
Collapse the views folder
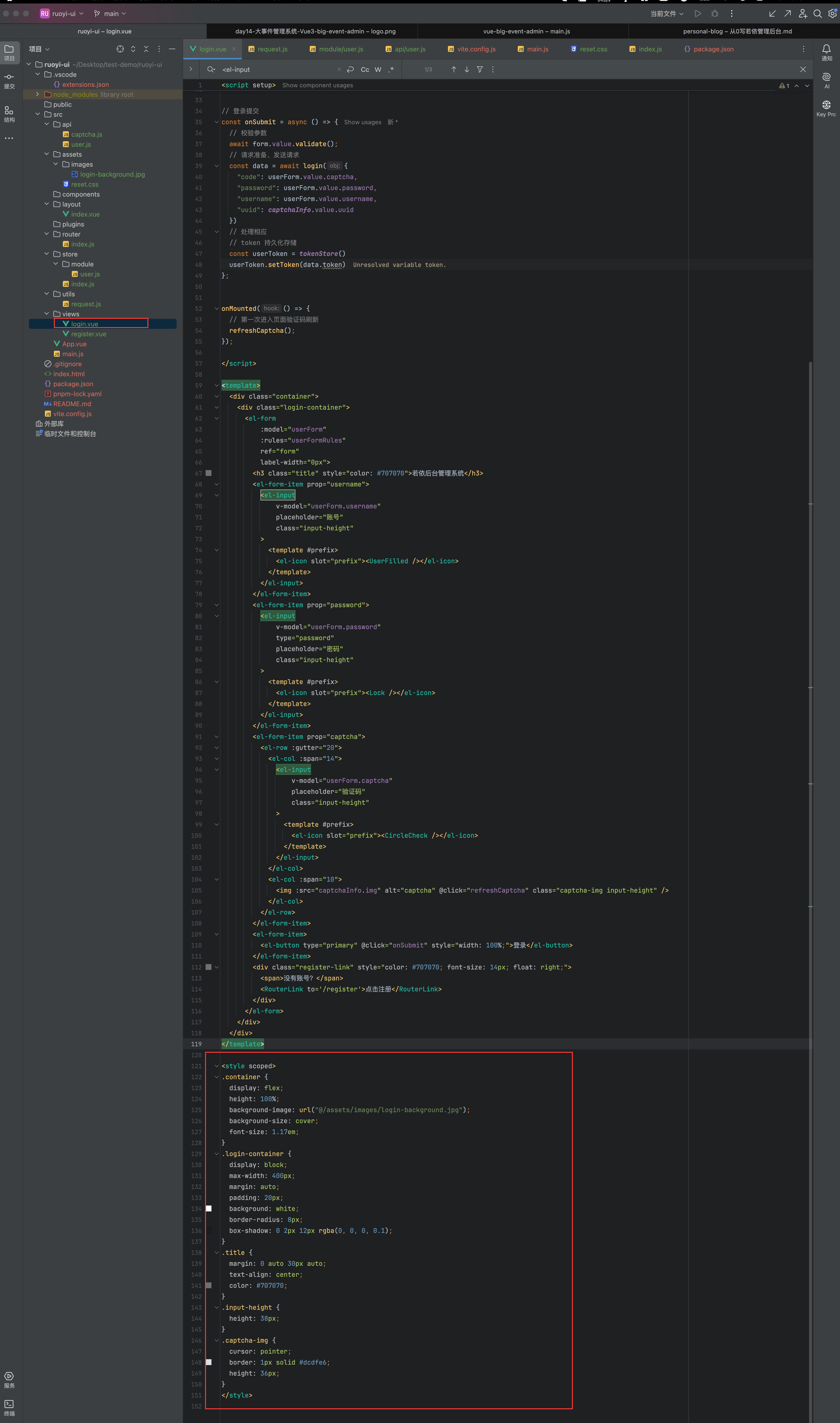pos(46,314)
